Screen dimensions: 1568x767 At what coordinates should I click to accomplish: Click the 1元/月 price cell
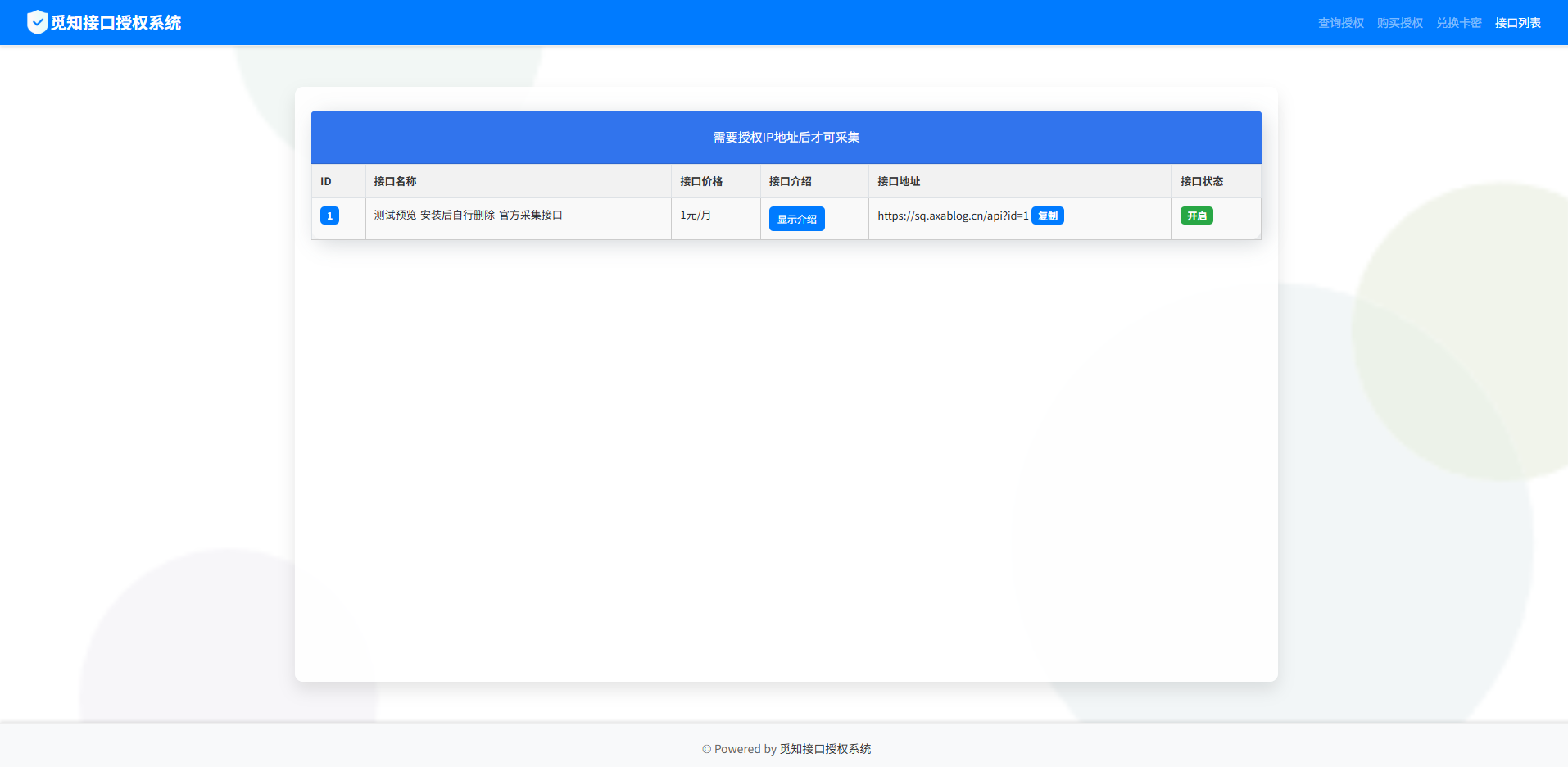(x=696, y=216)
